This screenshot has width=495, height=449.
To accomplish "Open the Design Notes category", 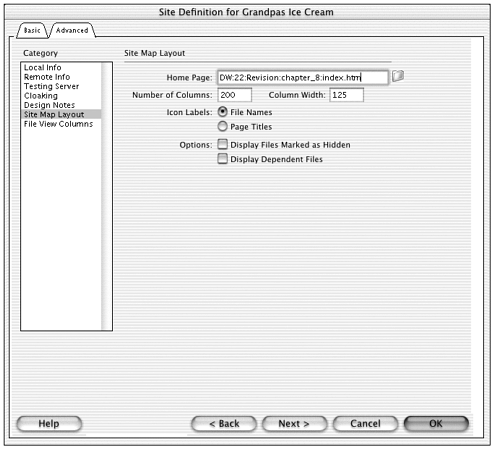I will point(61,105).
